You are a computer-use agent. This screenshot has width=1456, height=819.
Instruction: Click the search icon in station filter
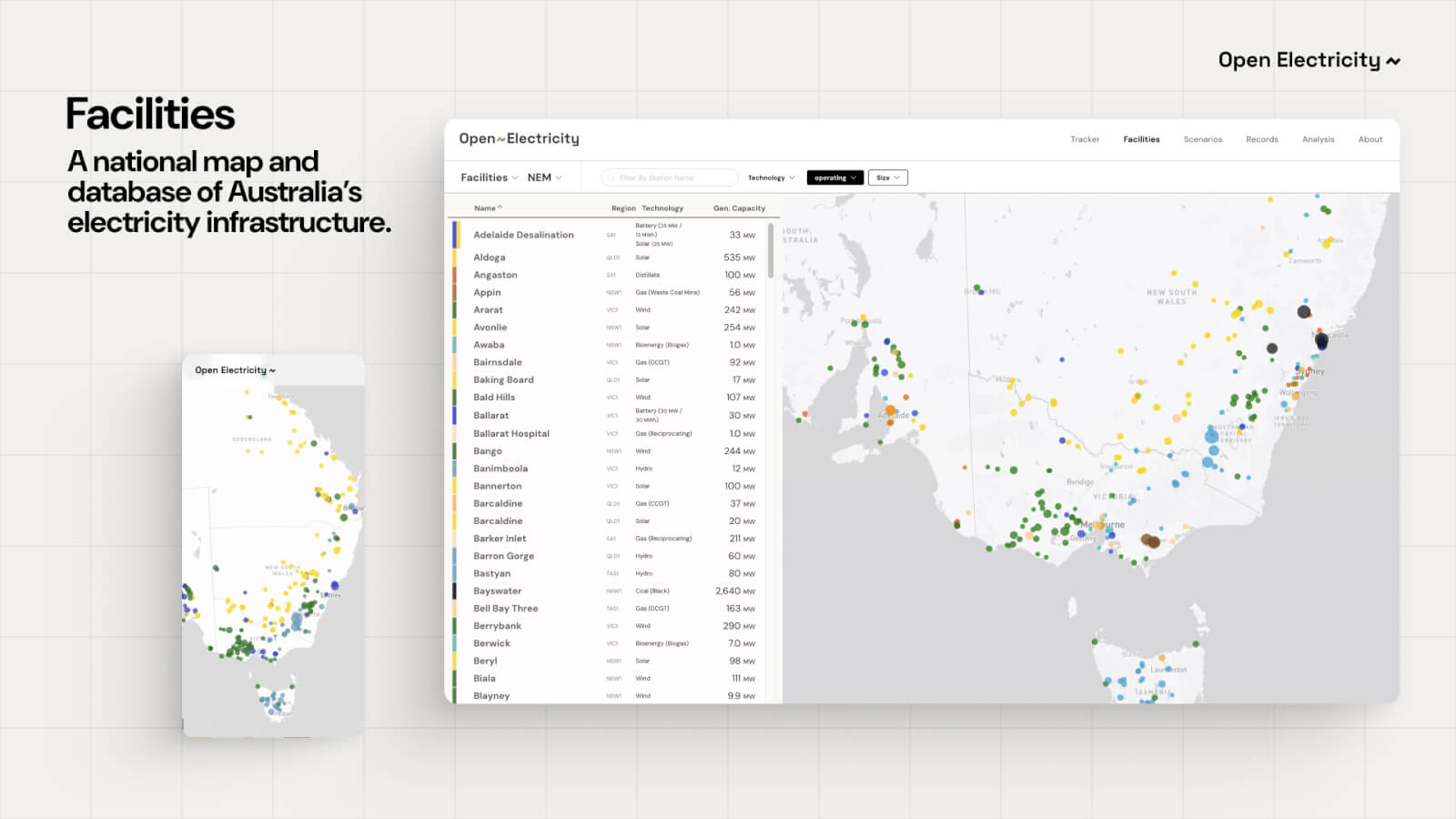(x=612, y=178)
